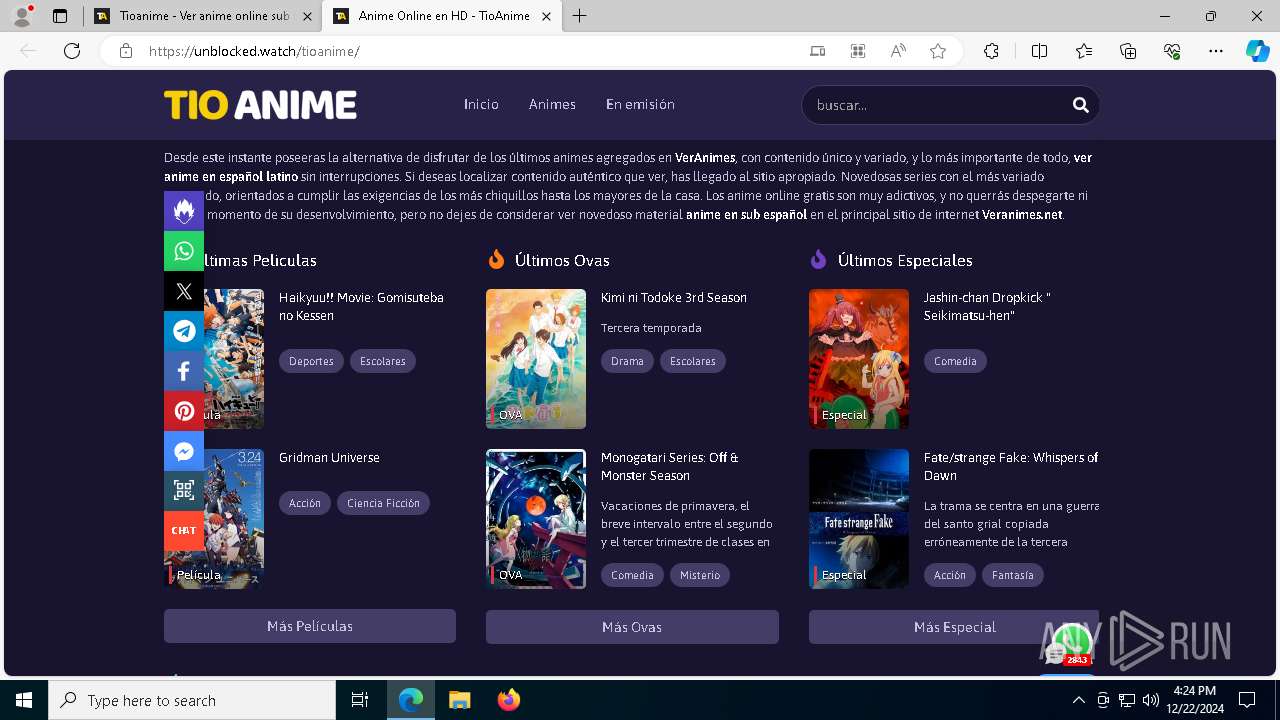Open the QR code share icon

(x=184, y=490)
